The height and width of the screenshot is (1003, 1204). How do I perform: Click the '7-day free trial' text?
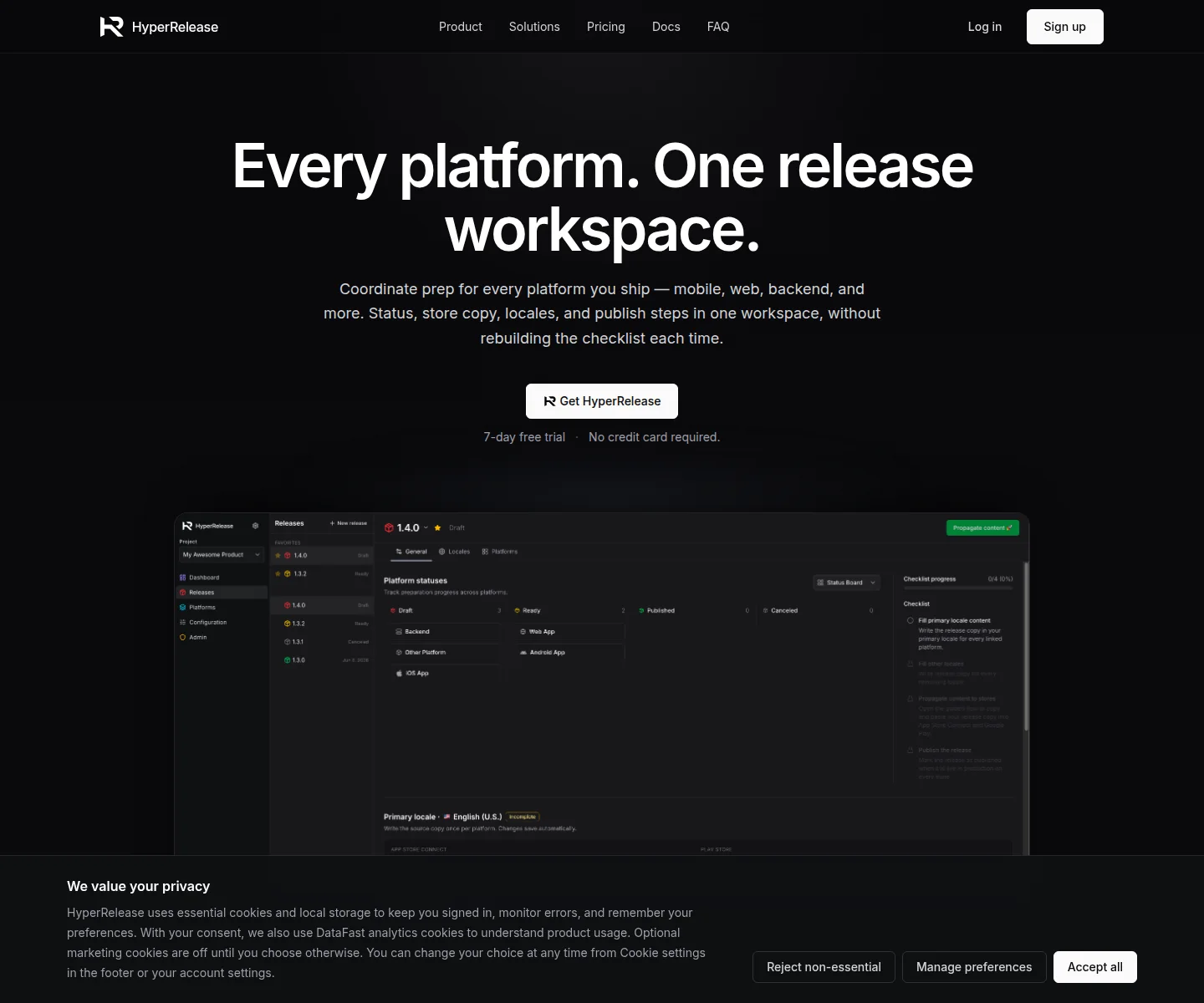(x=524, y=437)
